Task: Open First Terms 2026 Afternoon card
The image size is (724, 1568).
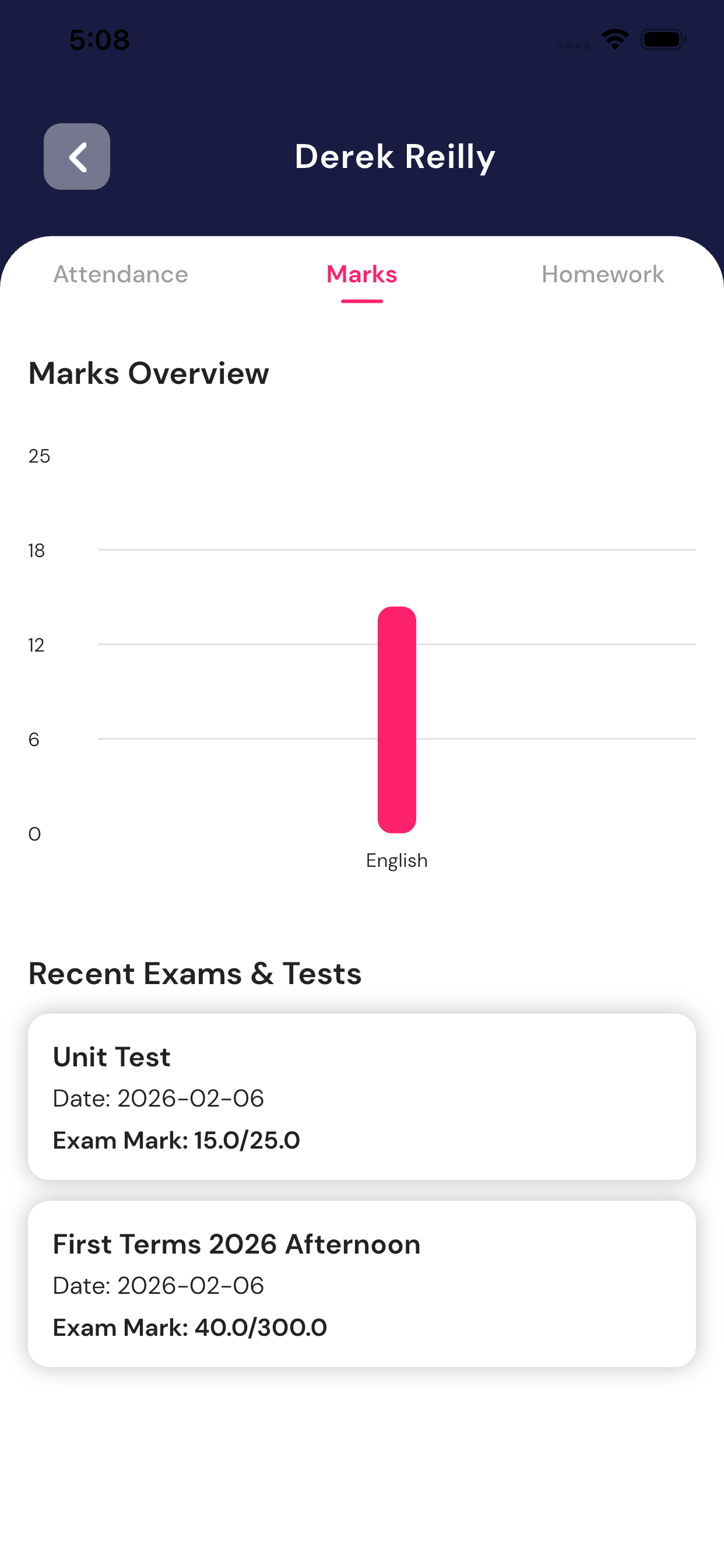Action: point(361,1284)
